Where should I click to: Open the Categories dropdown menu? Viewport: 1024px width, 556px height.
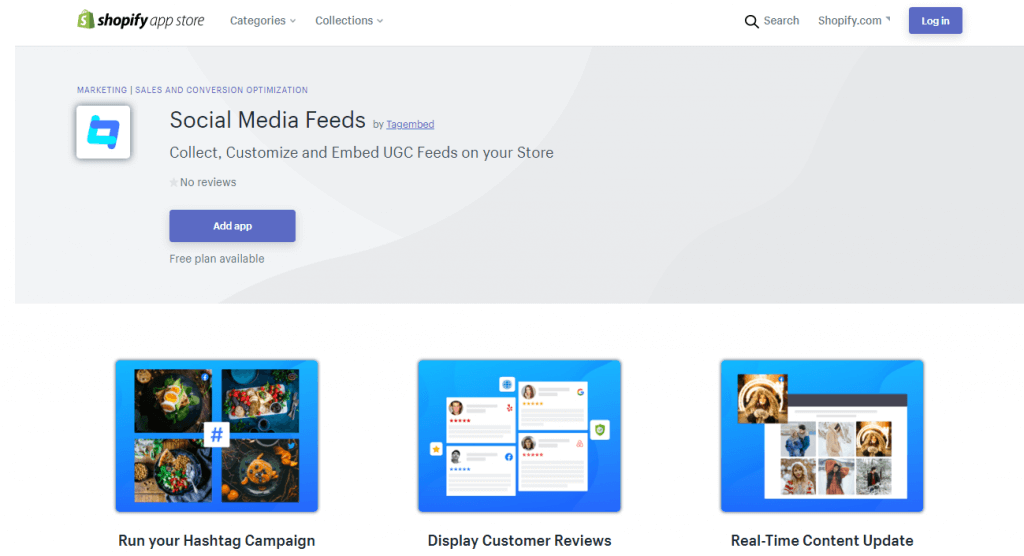(x=263, y=21)
